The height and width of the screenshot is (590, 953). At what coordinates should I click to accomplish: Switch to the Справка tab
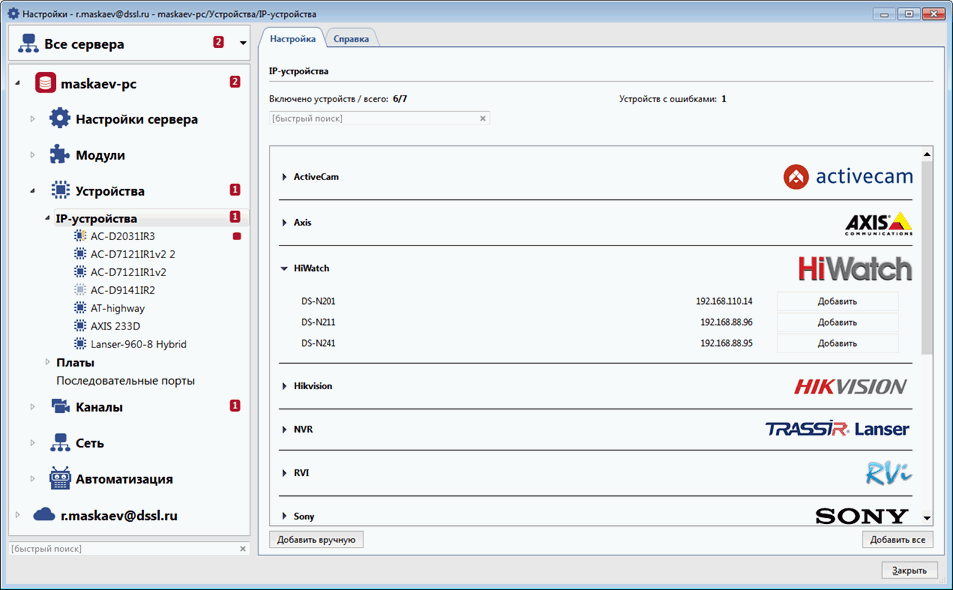pyautogui.click(x=351, y=39)
